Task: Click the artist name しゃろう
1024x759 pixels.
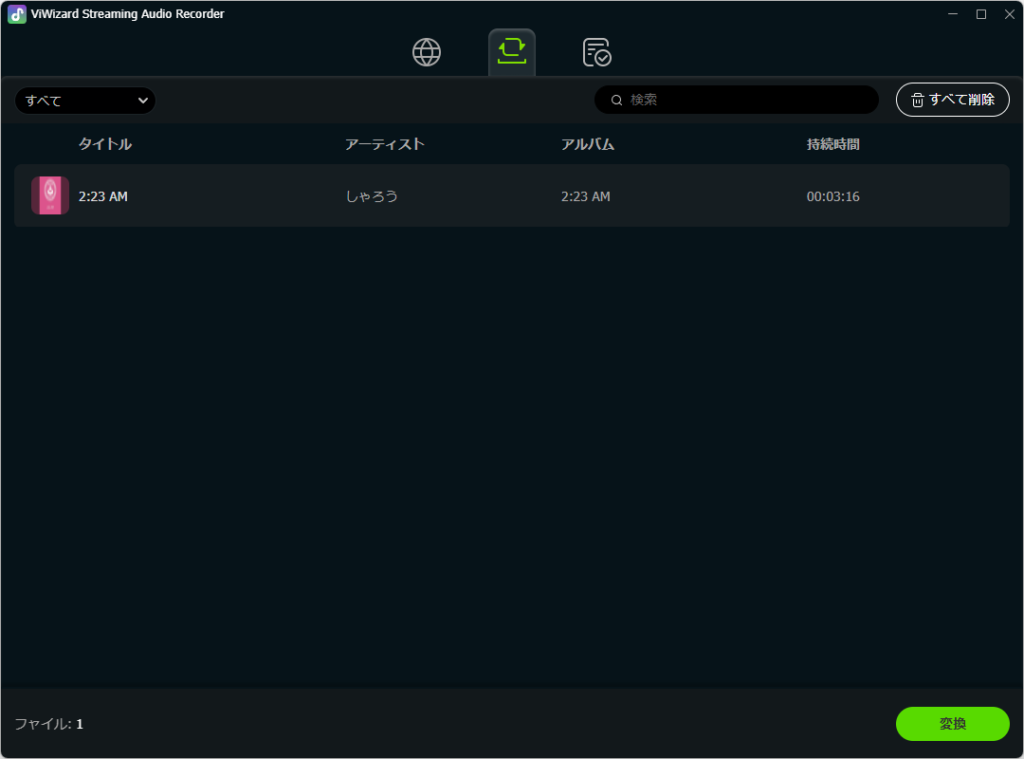Action: pyautogui.click(x=372, y=197)
